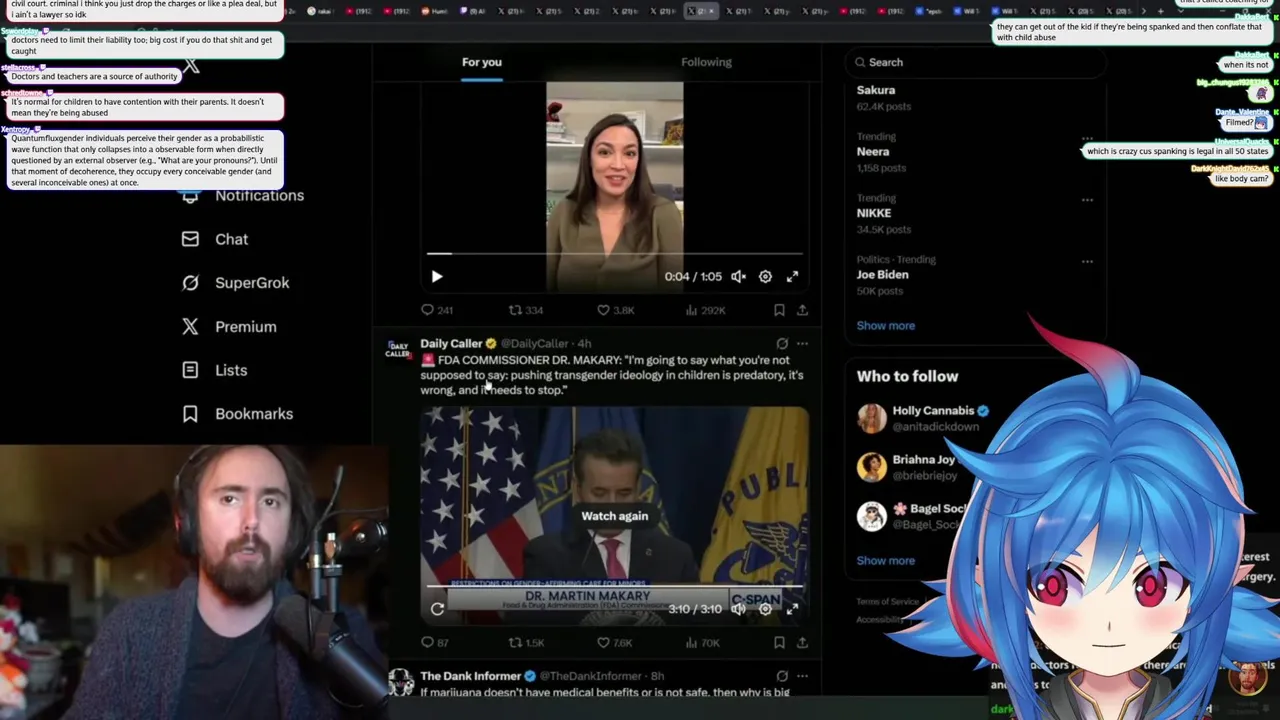Bookmark the top video post
Image resolution: width=1280 pixels, height=720 pixels.
point(779,310)
